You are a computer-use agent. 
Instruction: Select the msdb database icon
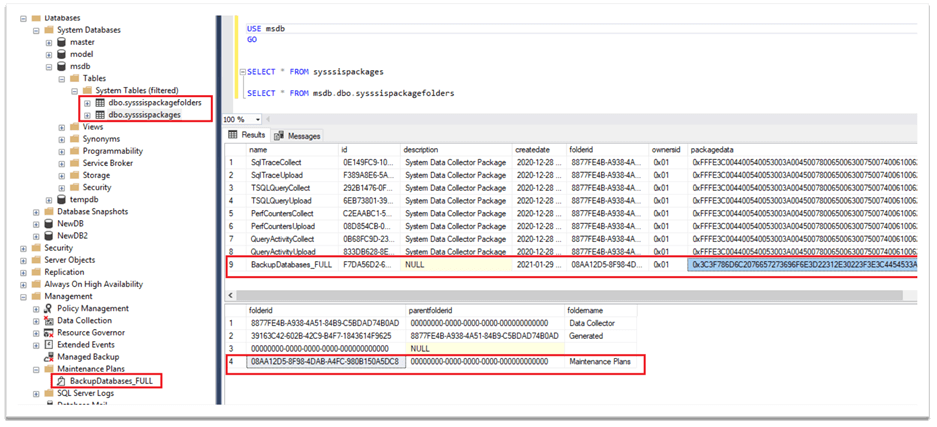(x=63, y=66)
